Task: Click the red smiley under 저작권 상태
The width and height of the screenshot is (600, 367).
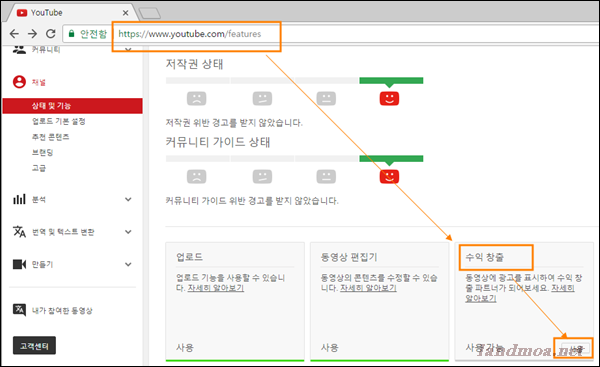Action: click(389, 98)
